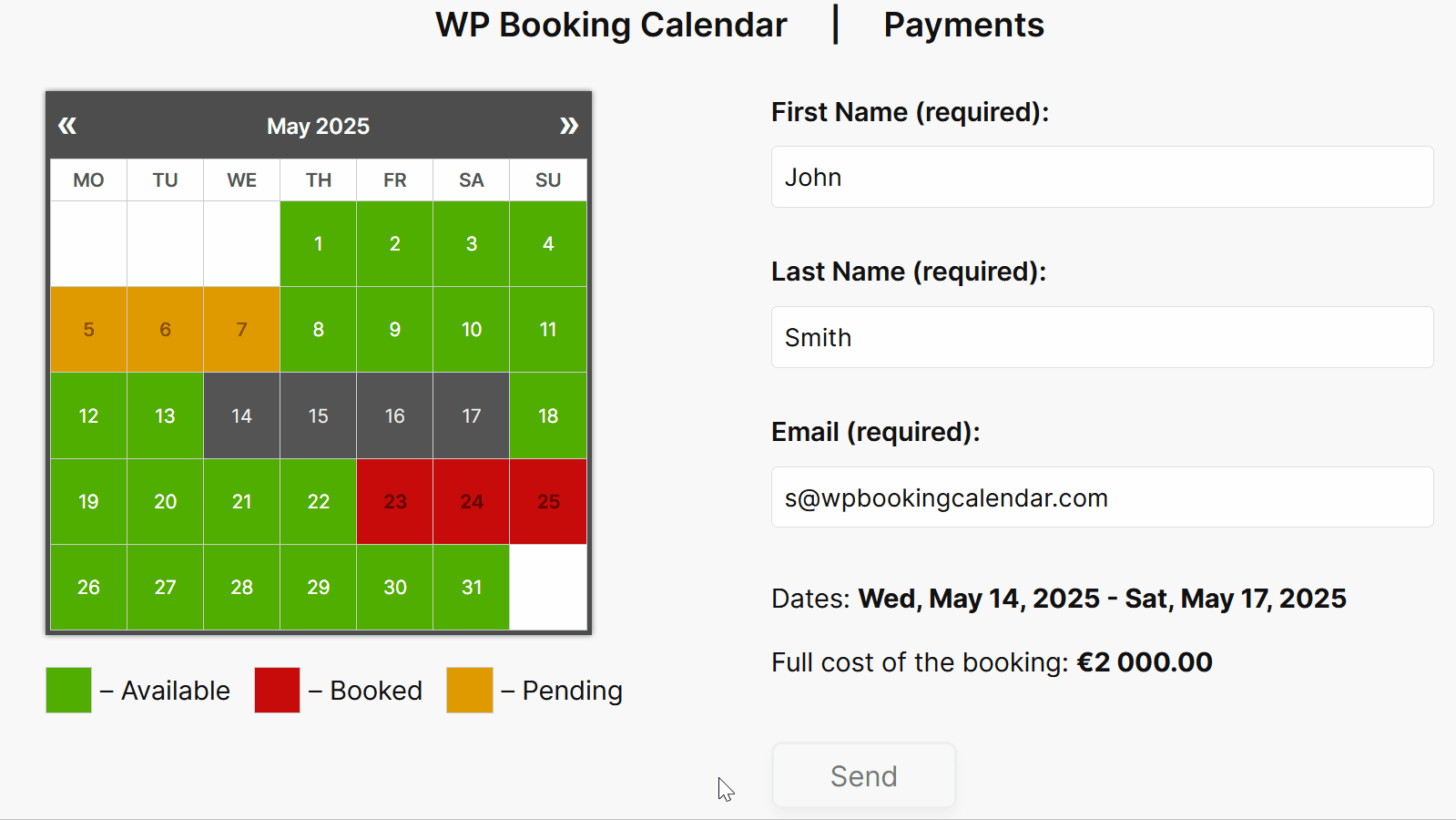
Task: Click the May 2025 month title
Action: tap(318, 126)
